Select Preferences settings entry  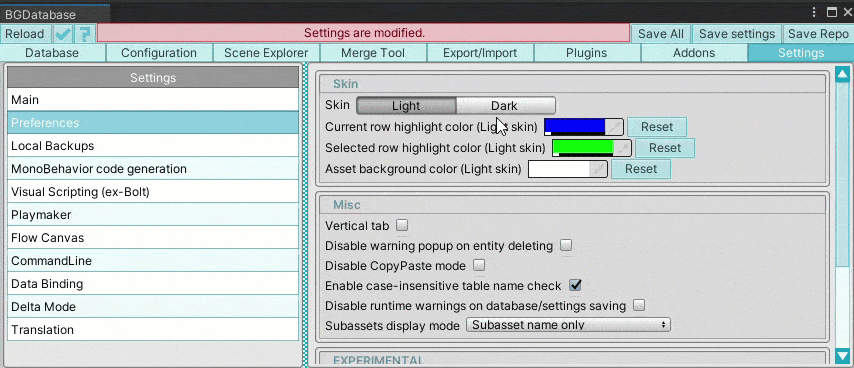pyautogui.click(x=153, y=123)
